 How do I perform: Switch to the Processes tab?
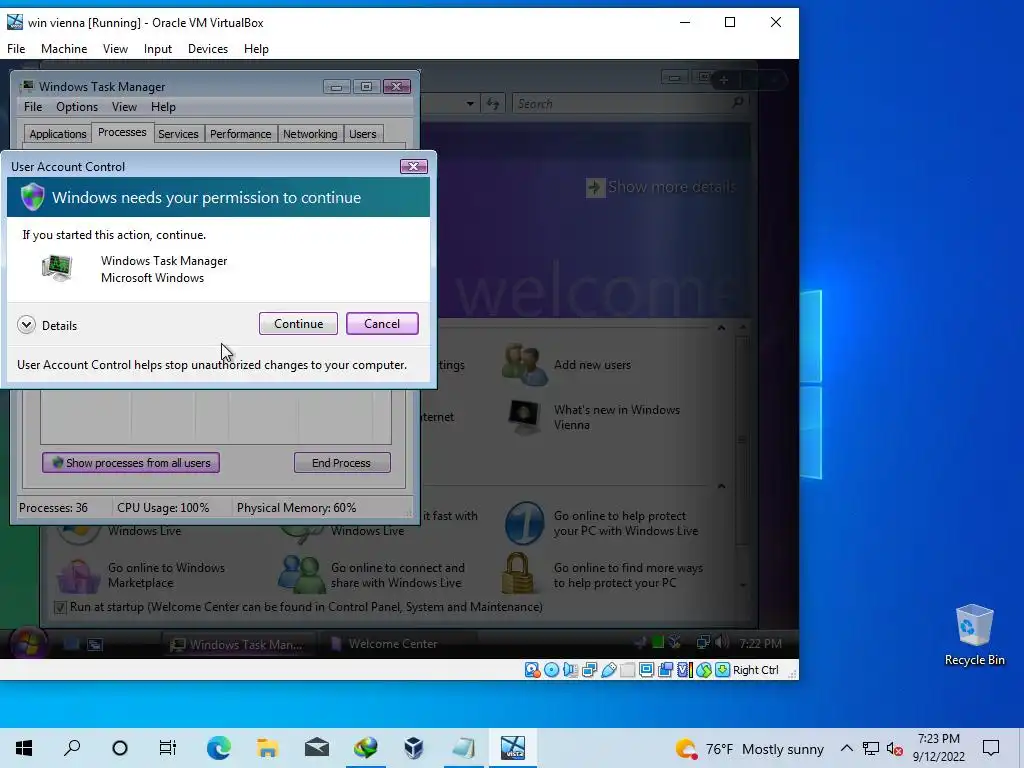tap(122, 132)
